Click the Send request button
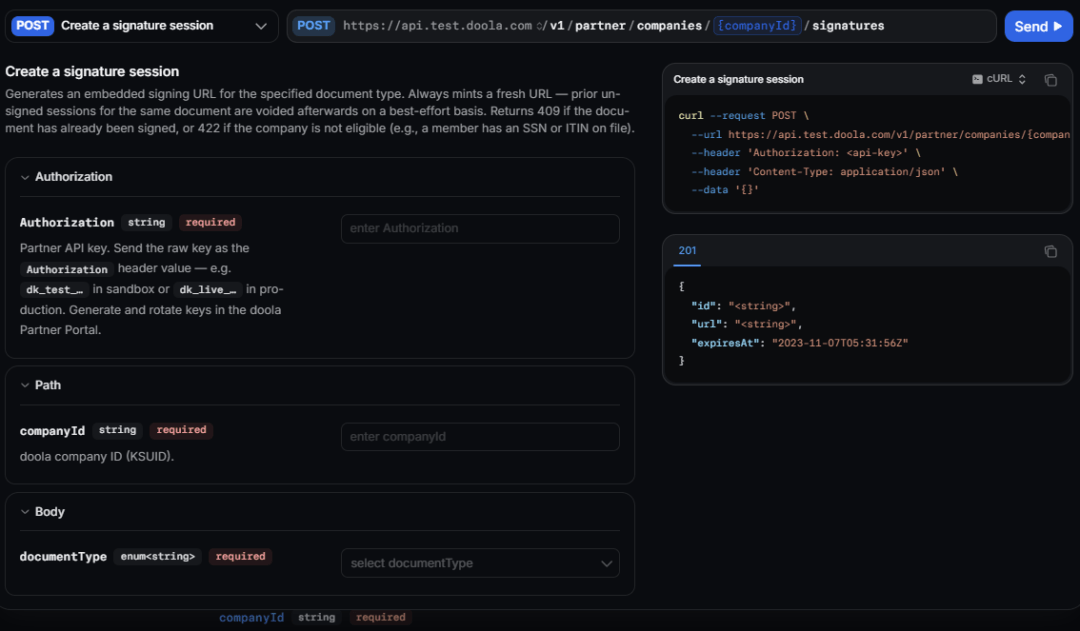Screen dimensions: 1080x631 (x=1038, y=26)
